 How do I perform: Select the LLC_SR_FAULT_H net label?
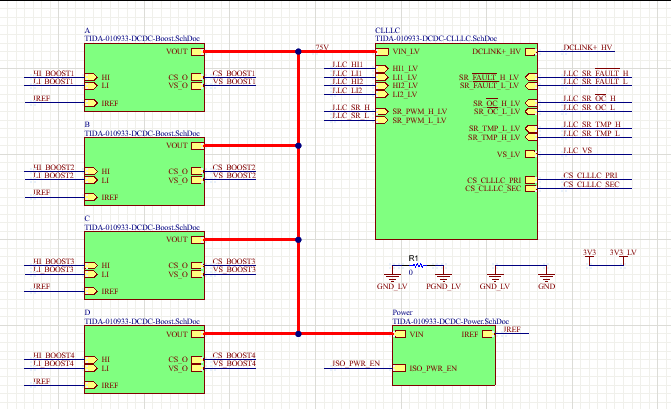click(596, 73)
